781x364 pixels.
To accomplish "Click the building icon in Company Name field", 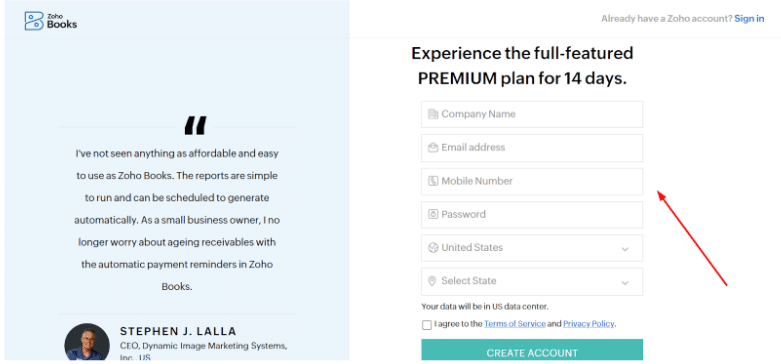I will pyautogui.click(x=433, y=114).
